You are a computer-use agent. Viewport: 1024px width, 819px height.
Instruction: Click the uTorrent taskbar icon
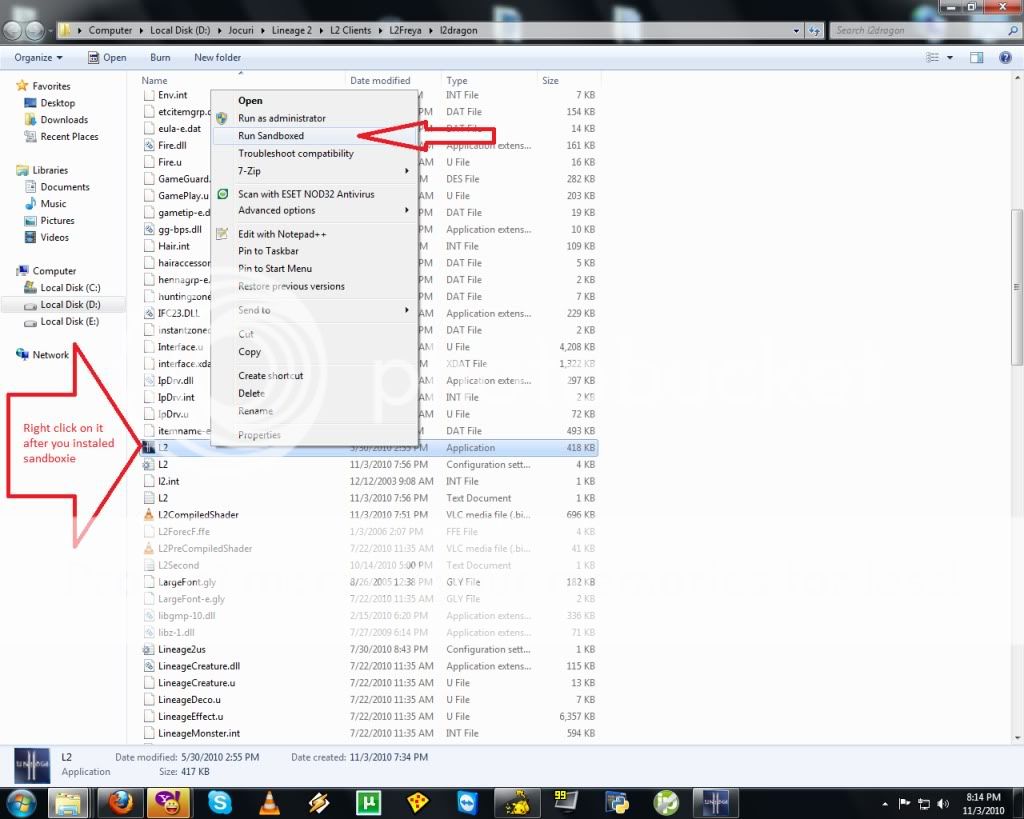coord(367,802)
